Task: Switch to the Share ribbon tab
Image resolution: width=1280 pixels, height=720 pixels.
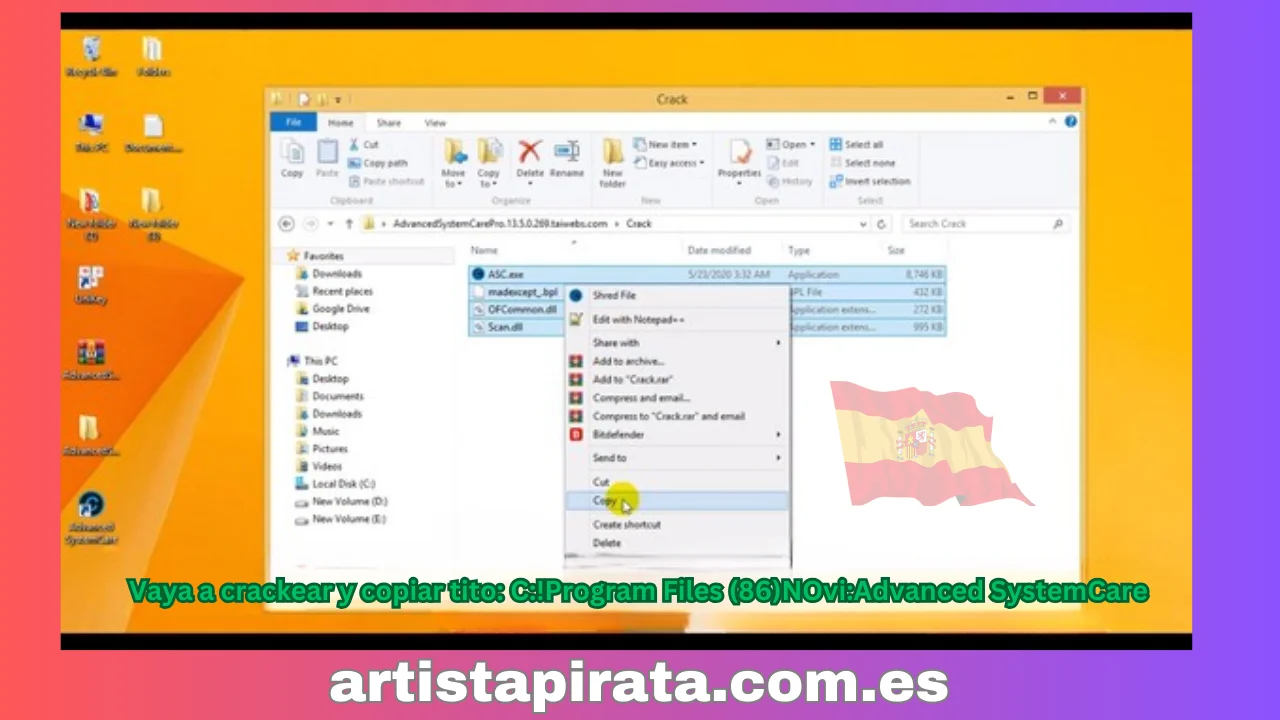Action: [389, 123]
